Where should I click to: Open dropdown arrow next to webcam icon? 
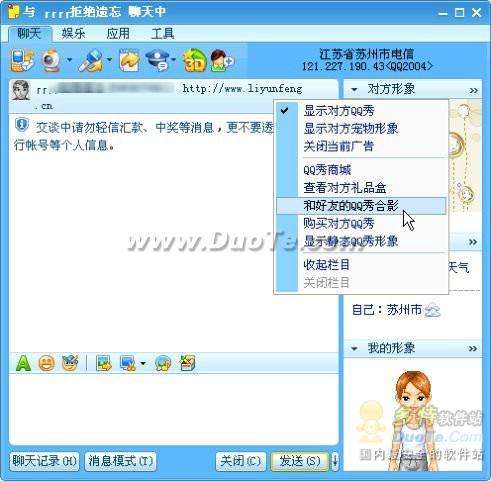pyautogui.click(x=69, y=60)
